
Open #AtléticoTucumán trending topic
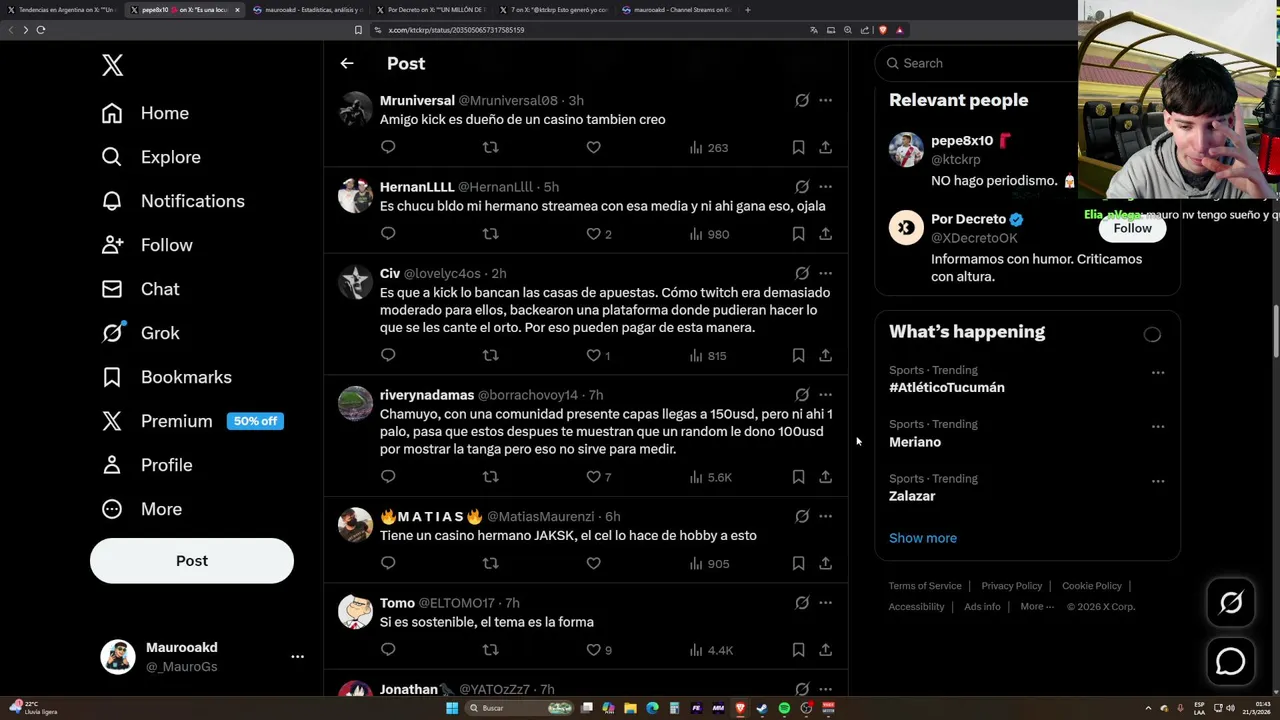click(x=947, y=387)
